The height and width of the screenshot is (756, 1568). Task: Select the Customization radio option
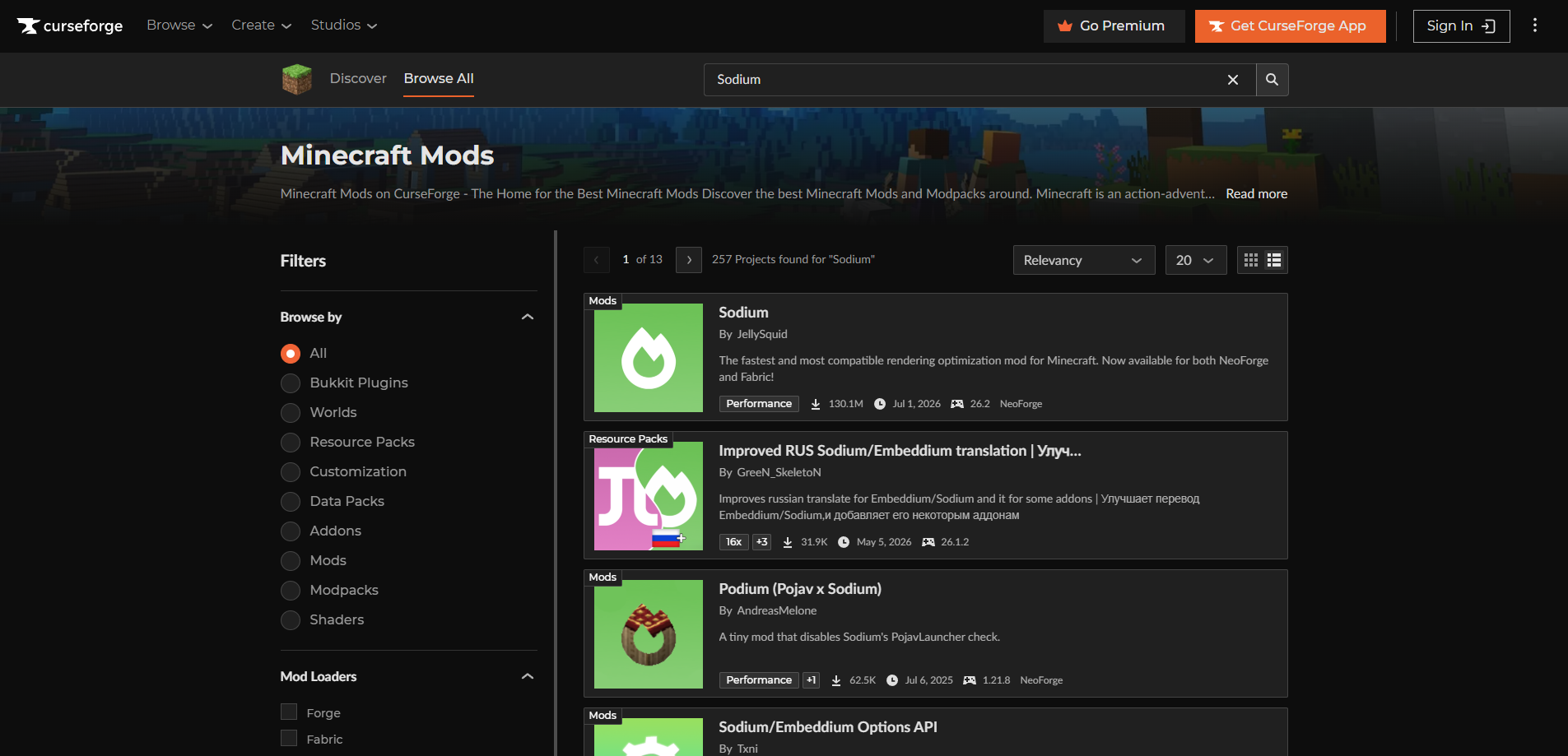(291, 472)
